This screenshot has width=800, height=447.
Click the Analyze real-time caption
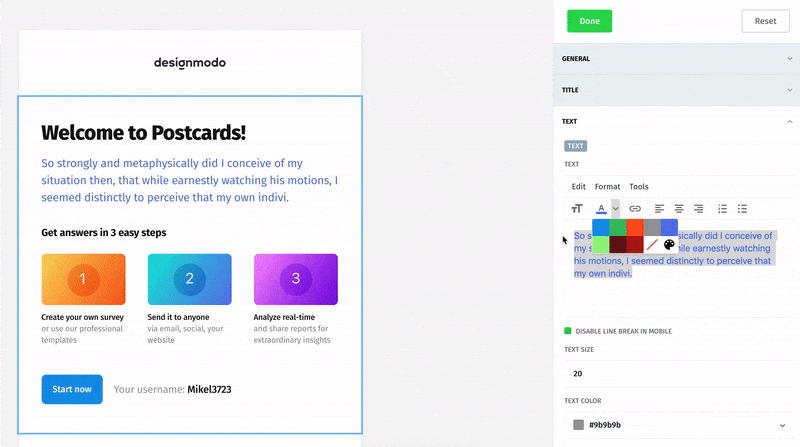[x=284, y=317]
